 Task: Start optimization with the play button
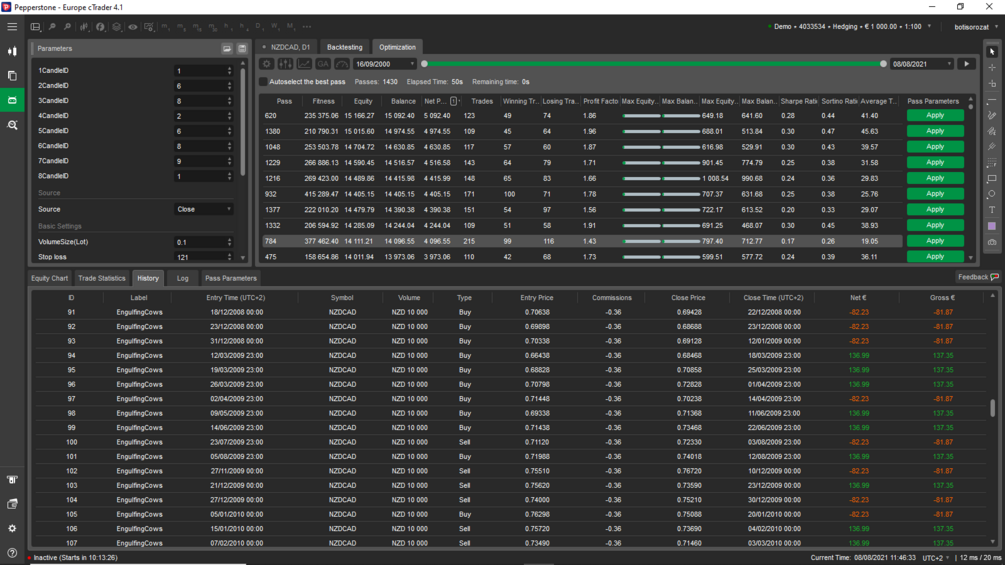967,64
